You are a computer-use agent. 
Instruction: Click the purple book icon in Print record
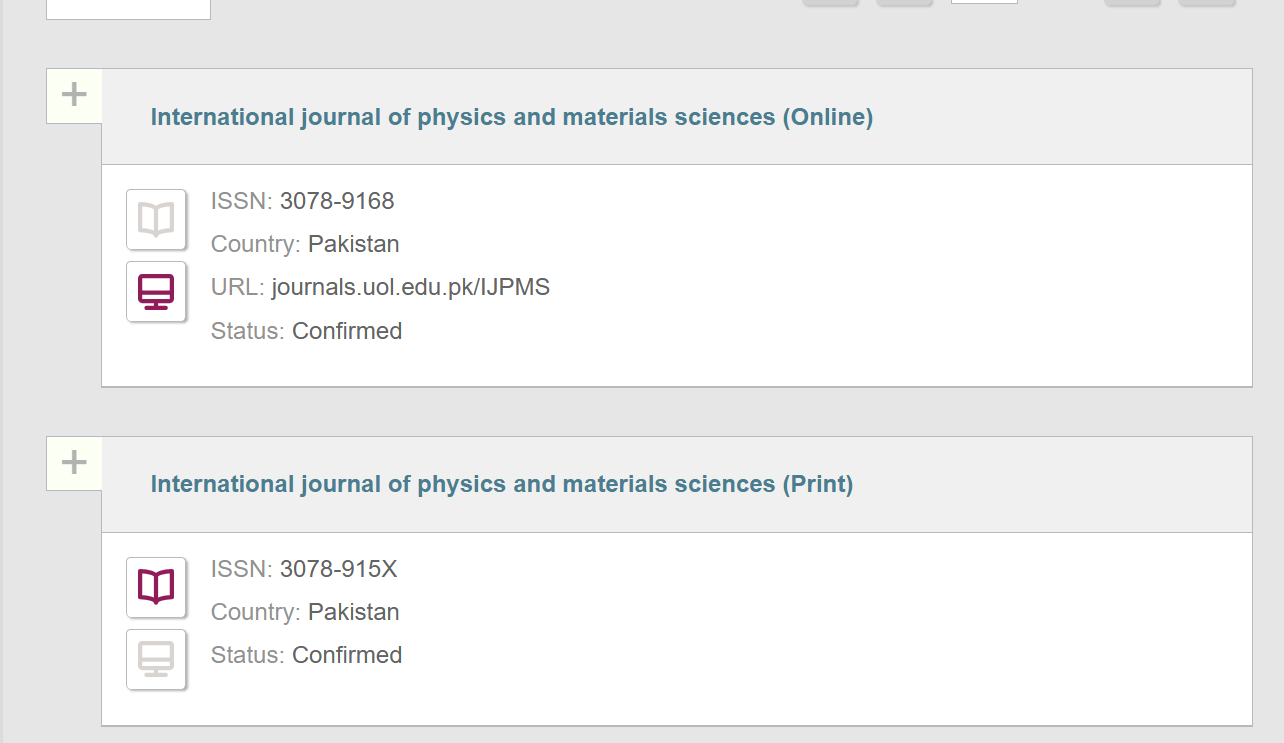[x=156, y=587]
